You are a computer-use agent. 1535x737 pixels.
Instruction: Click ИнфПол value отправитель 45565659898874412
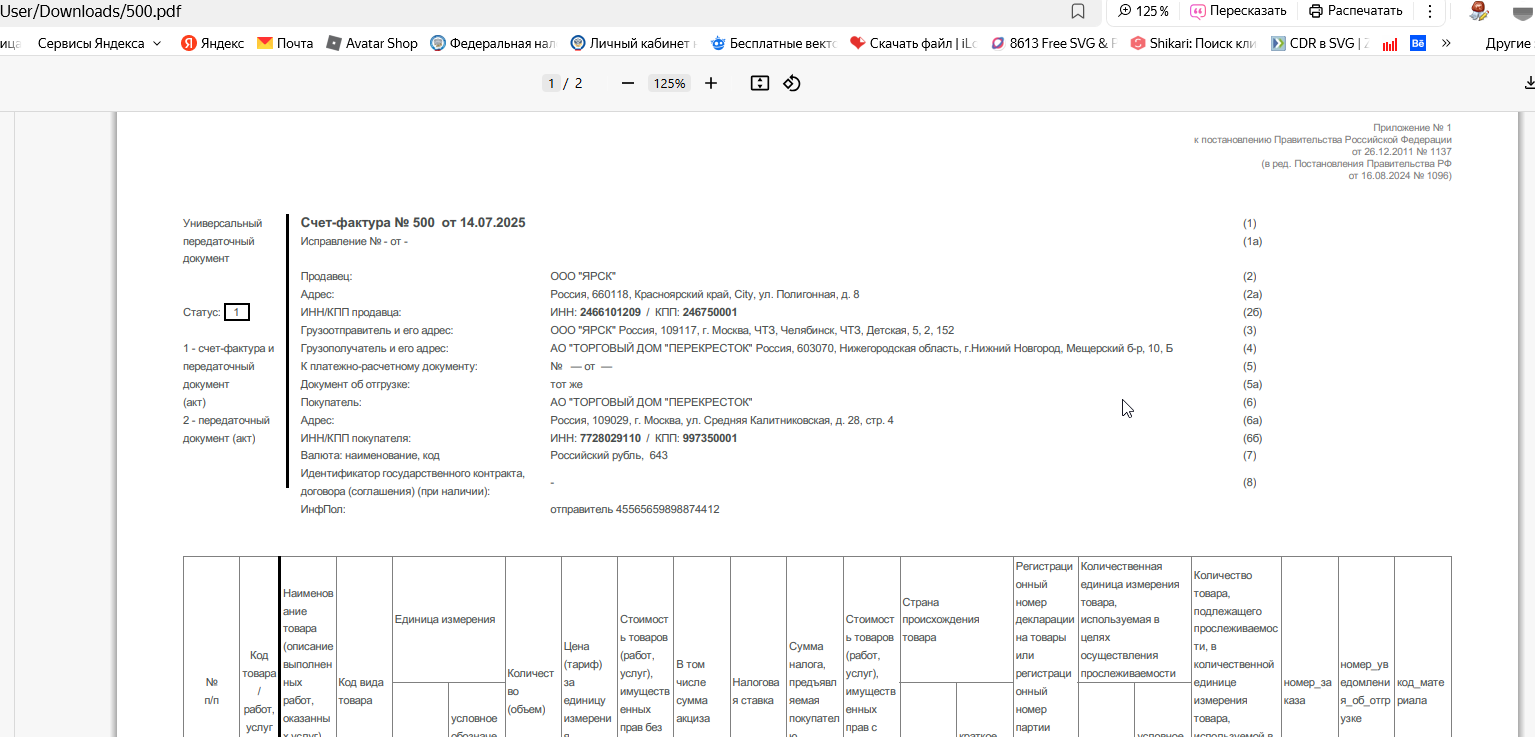pos(635,509)
